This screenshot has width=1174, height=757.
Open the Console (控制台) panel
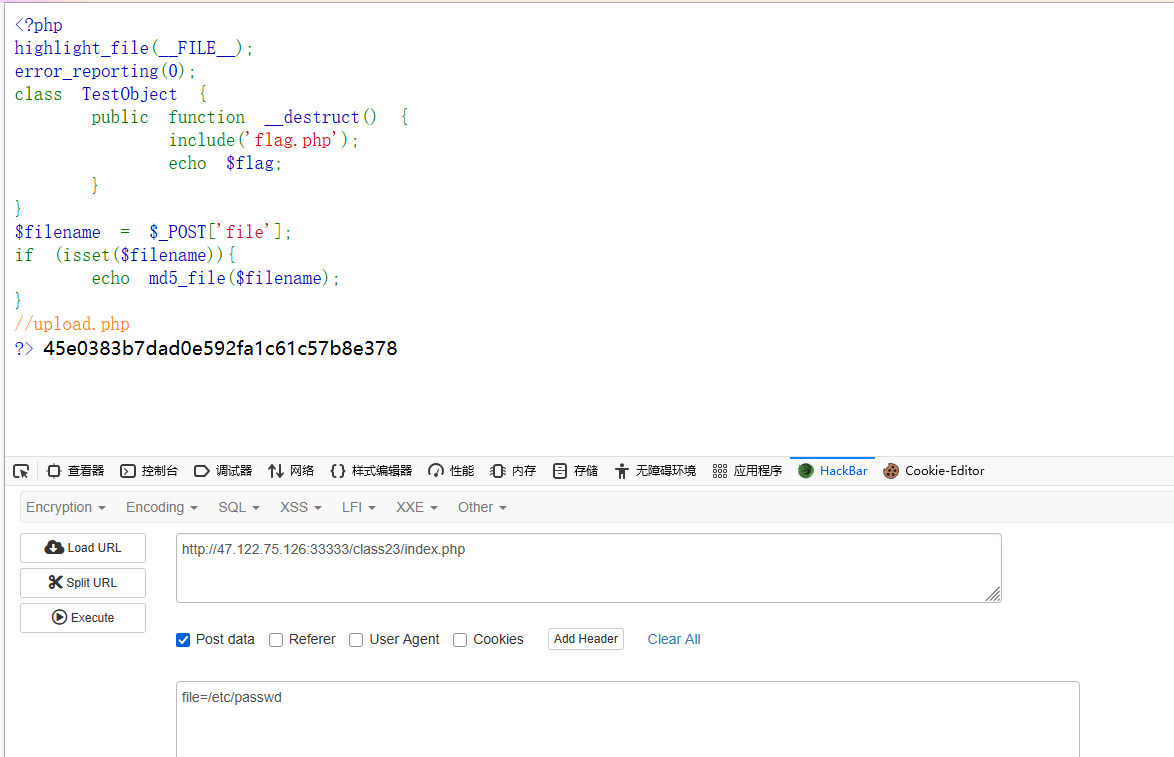tap(149, 471)
